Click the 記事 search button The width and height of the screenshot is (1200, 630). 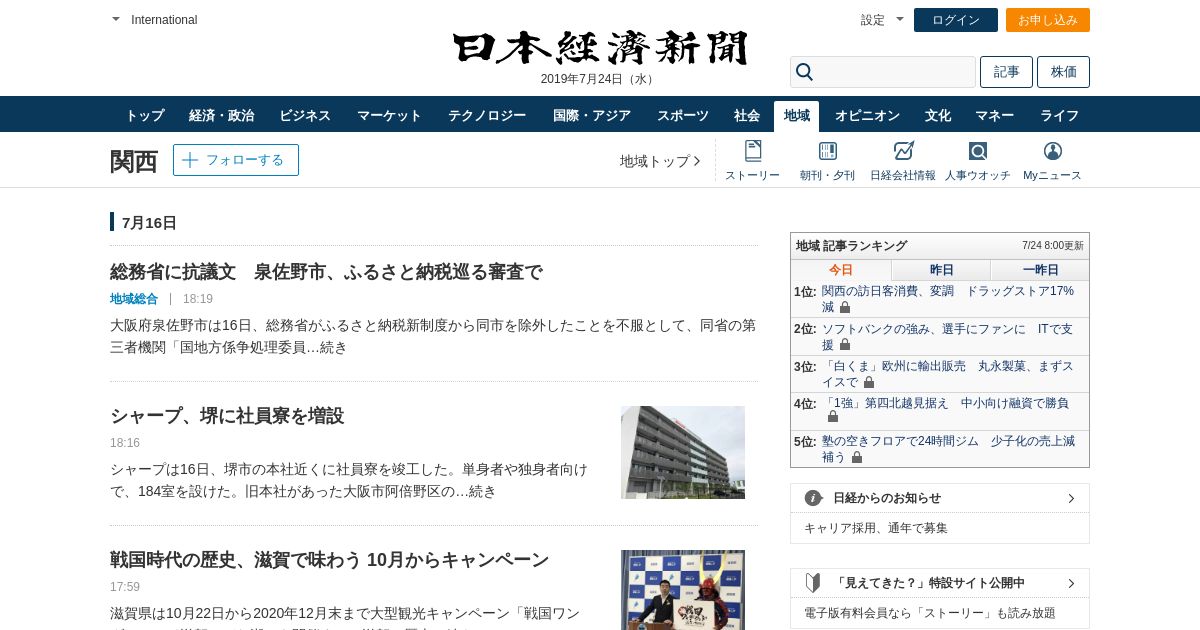click(1006, 72)
